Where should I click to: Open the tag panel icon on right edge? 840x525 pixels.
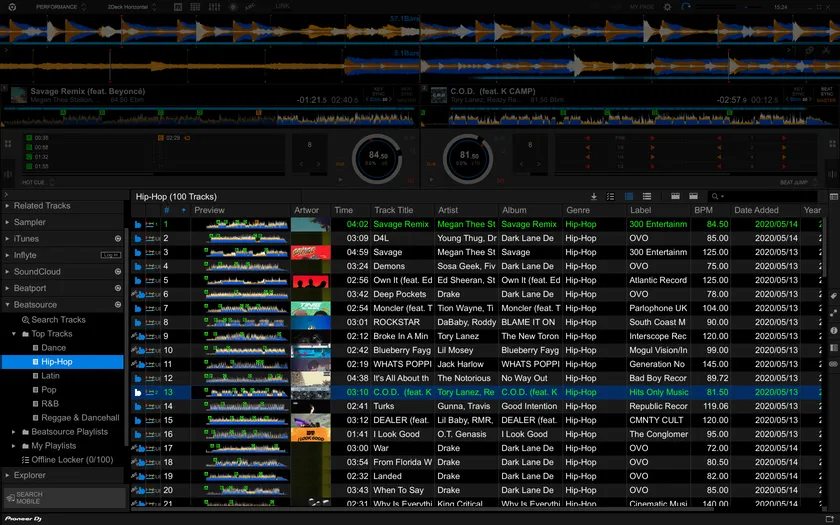(x=833, y=297)
